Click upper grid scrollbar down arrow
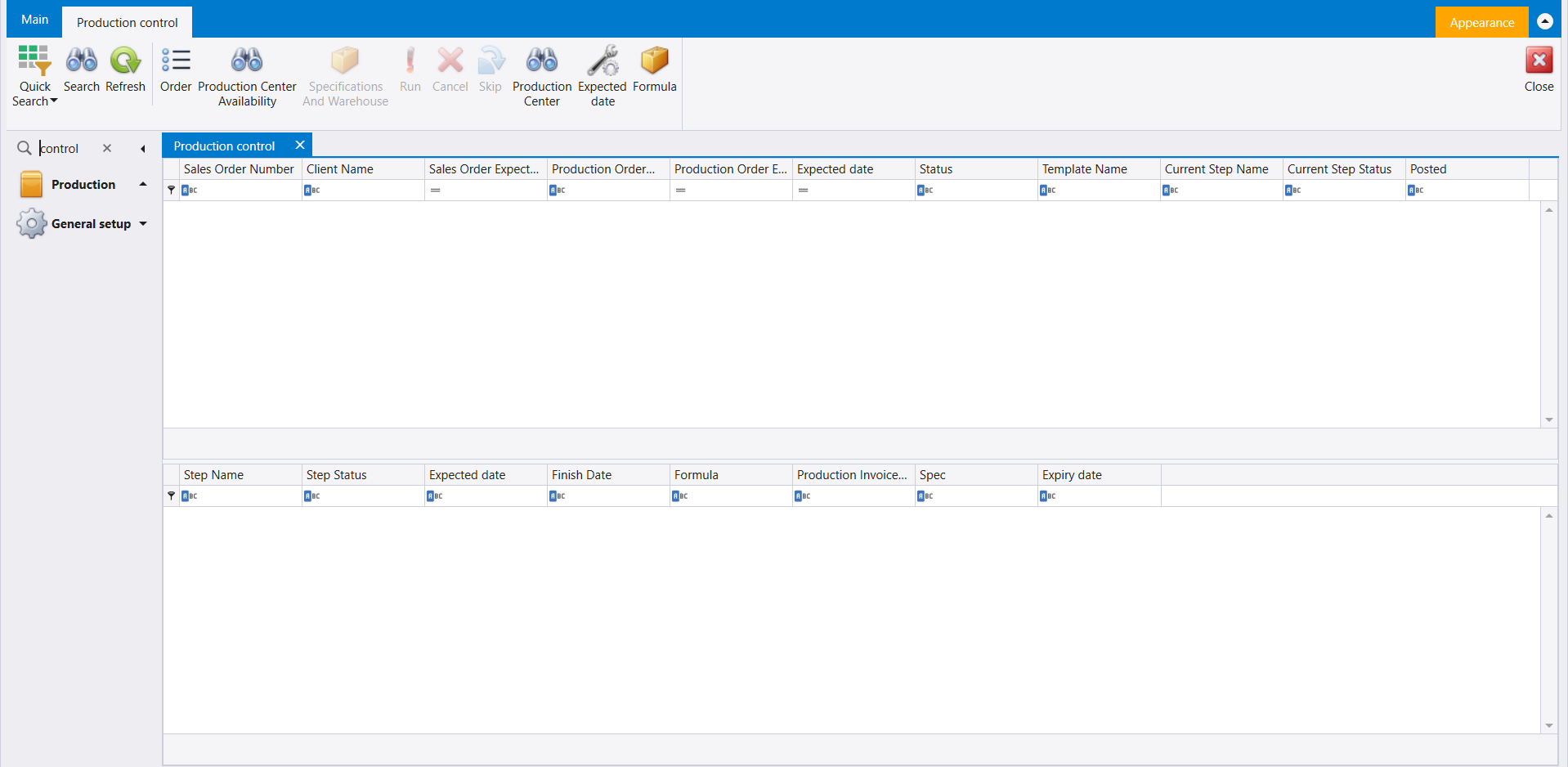This screenshot has width=1568, height=767. [1549, 419]
